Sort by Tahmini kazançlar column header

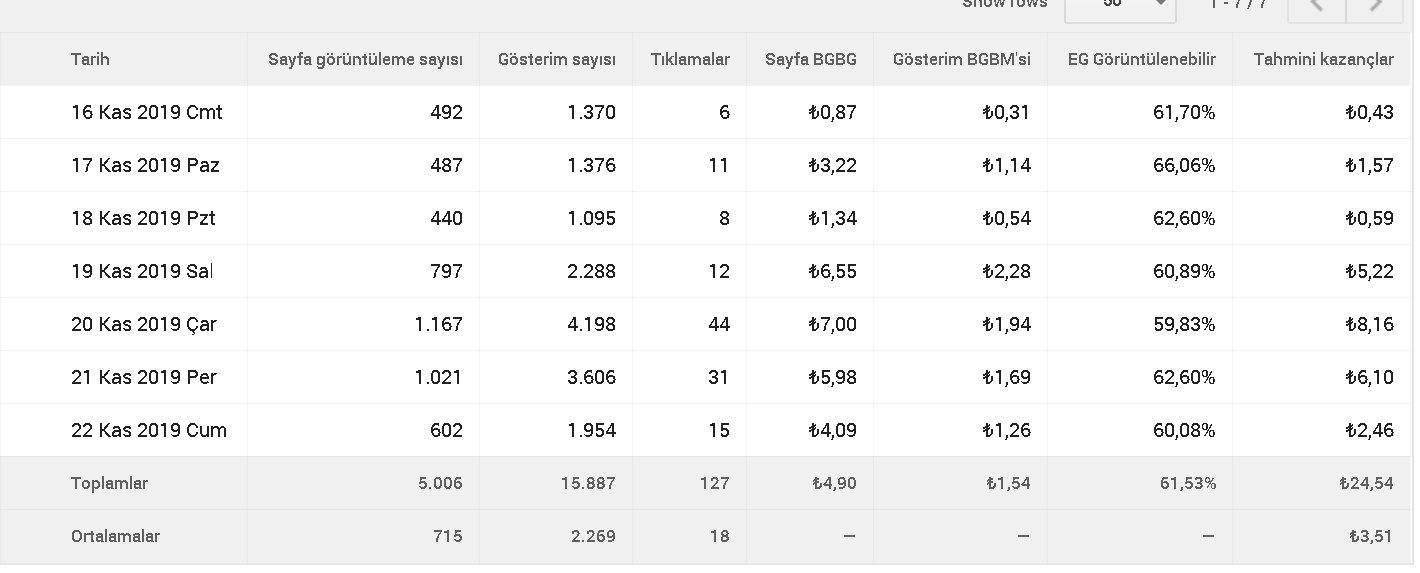pyautogui.click(x=1324, y=59)
